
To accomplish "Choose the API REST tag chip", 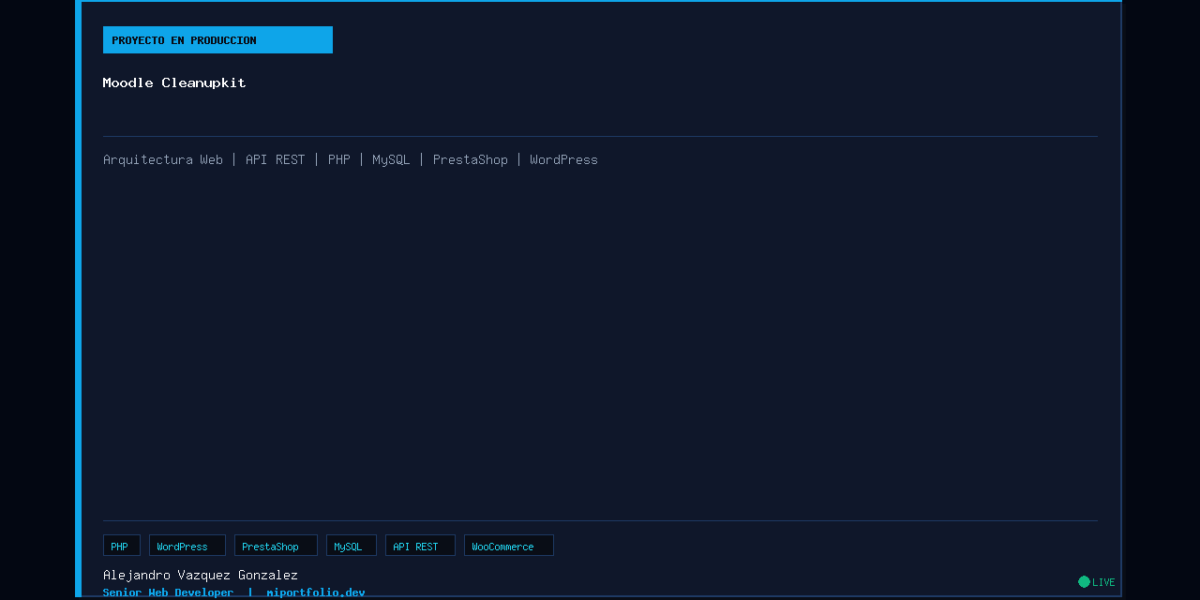I will click(420, 546).
